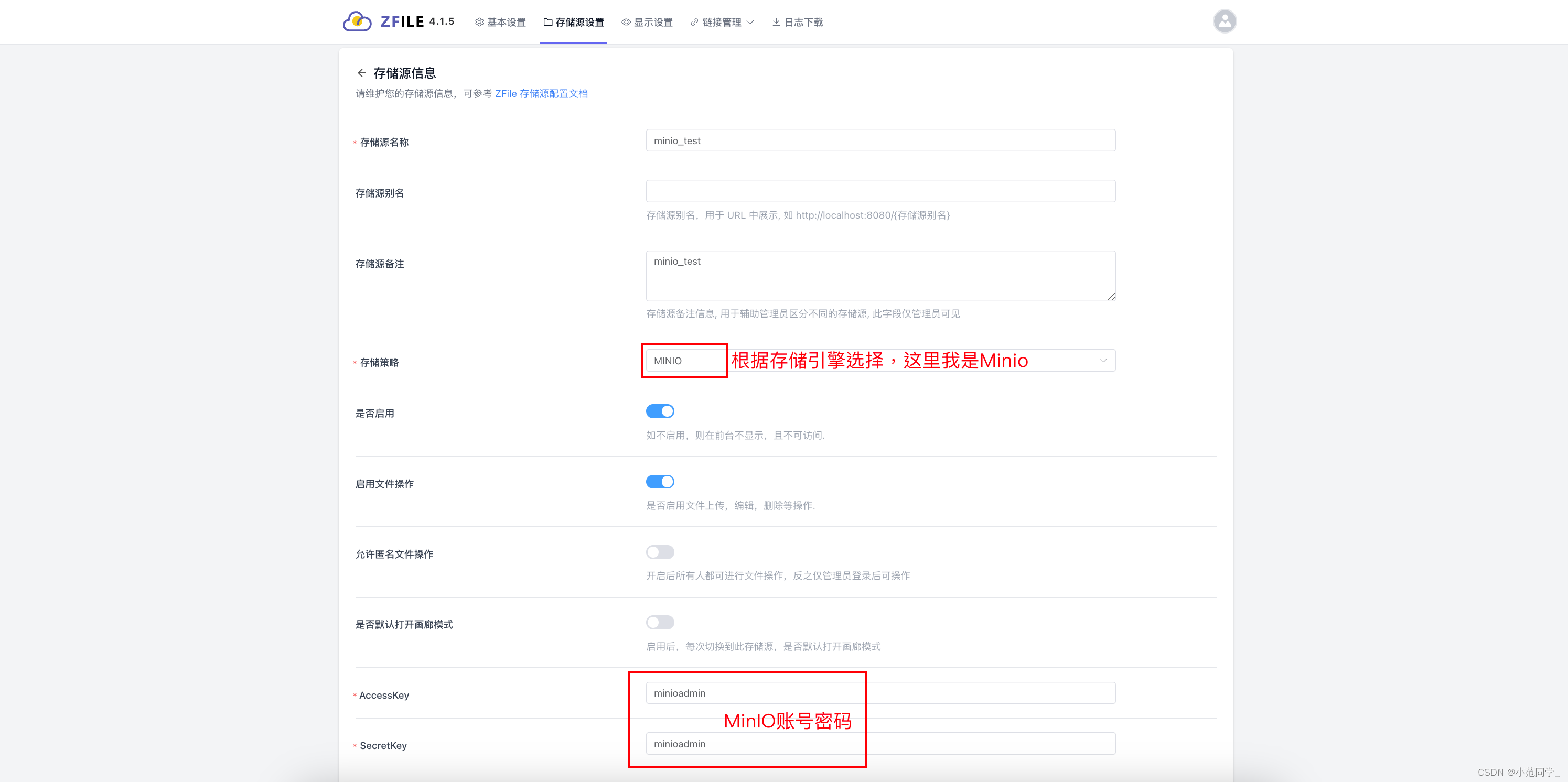The width and height of the screenshot is (1568, 782).
Task: Toggle the 是否启用 switch off
Action: click(x=660, y=411)
